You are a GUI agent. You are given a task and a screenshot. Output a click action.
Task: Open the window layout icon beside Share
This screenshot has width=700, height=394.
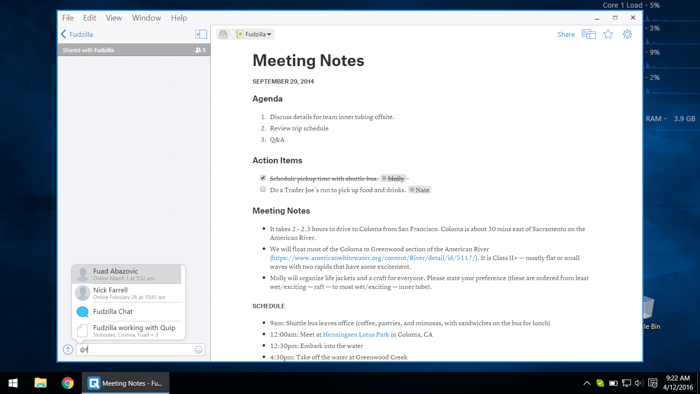(588, 34)
